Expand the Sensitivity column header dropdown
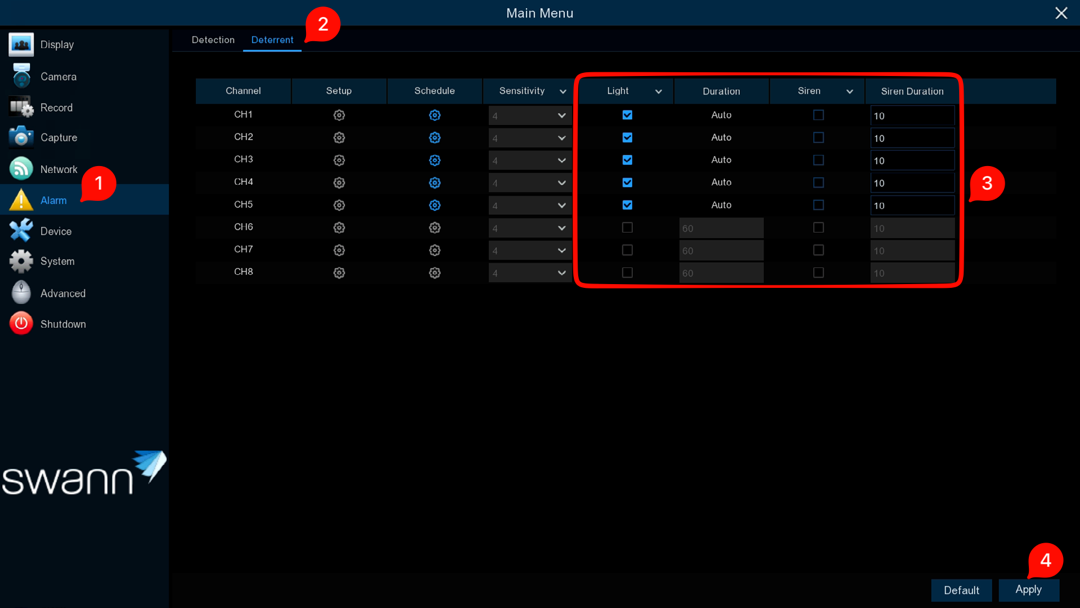This screenshot has height=608, width=1080. pyautogui.click(x=563, y=91)
